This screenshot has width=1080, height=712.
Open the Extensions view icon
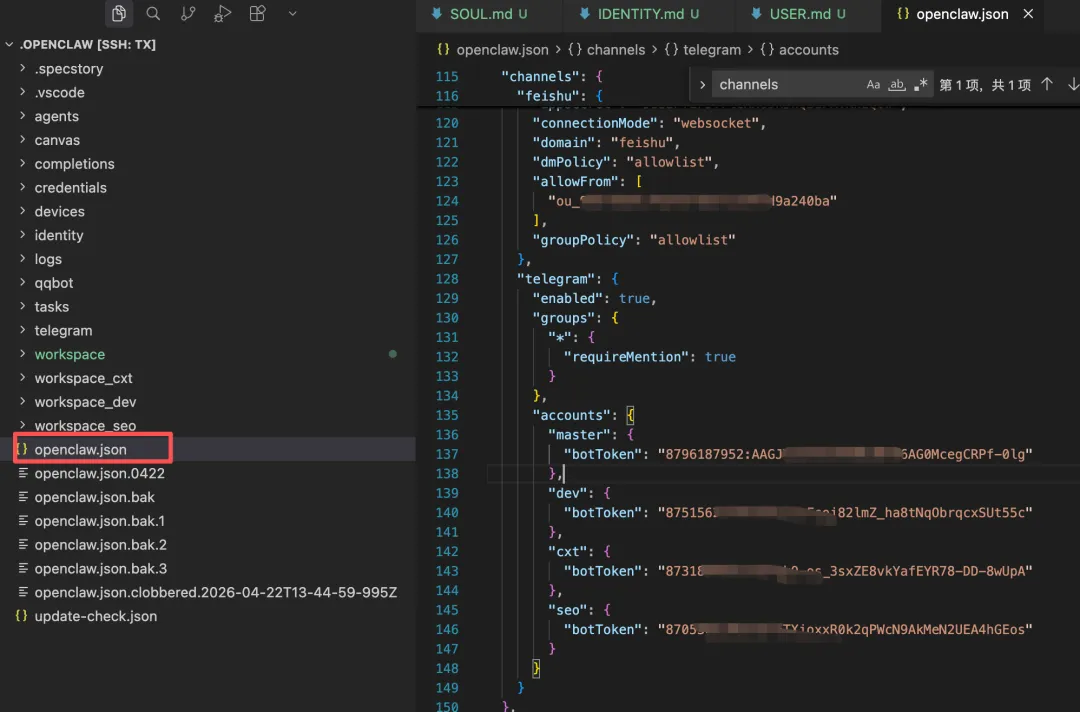coord(258,14)
